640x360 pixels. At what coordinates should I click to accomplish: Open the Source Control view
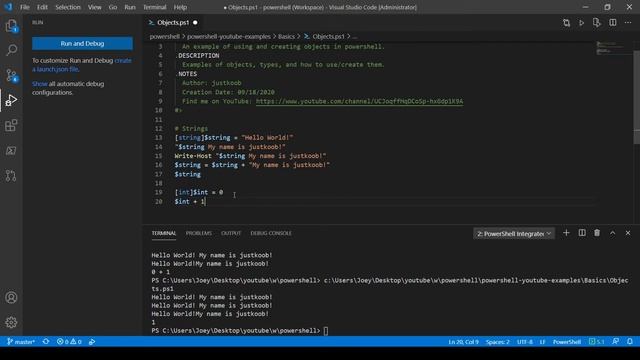[x=11, y=76]
